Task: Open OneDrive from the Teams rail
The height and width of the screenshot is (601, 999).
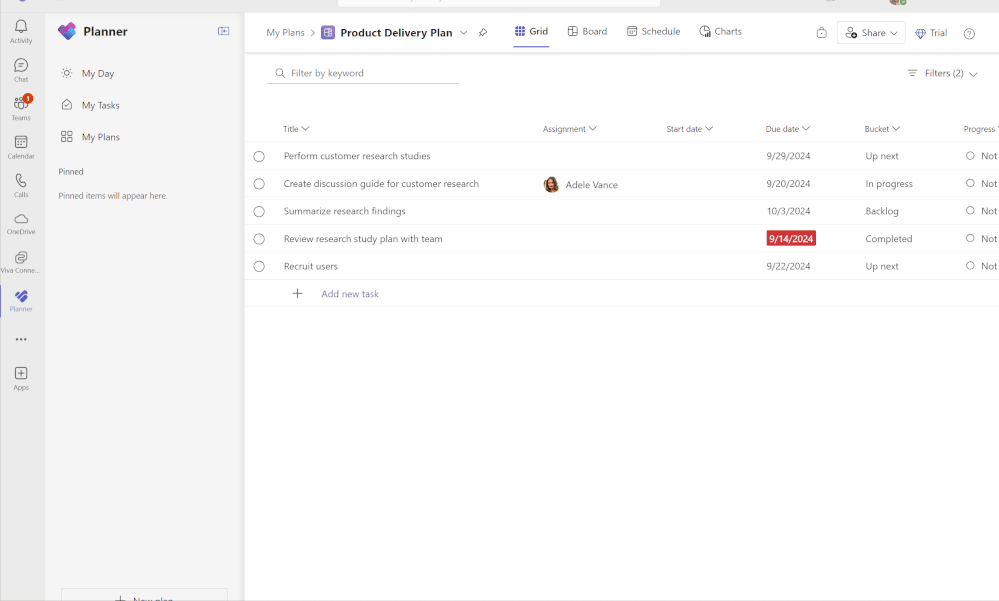Action: pyautogui.click(x=21, y=220)
